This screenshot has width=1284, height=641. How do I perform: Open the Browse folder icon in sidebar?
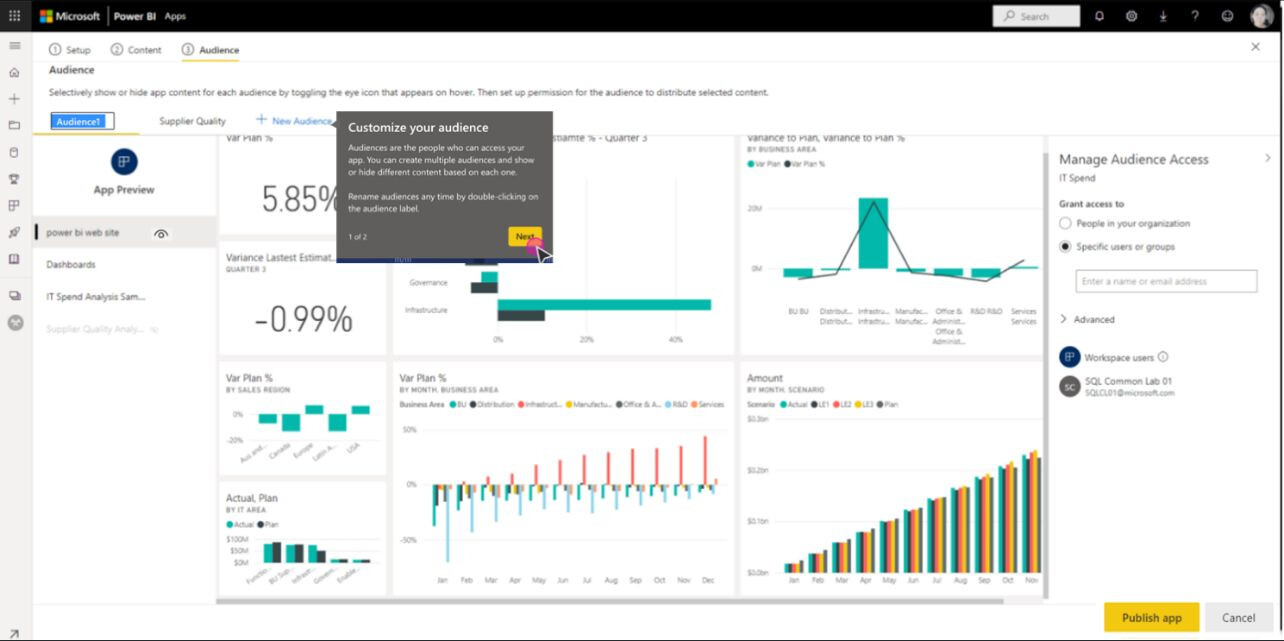tap(14, 126)
